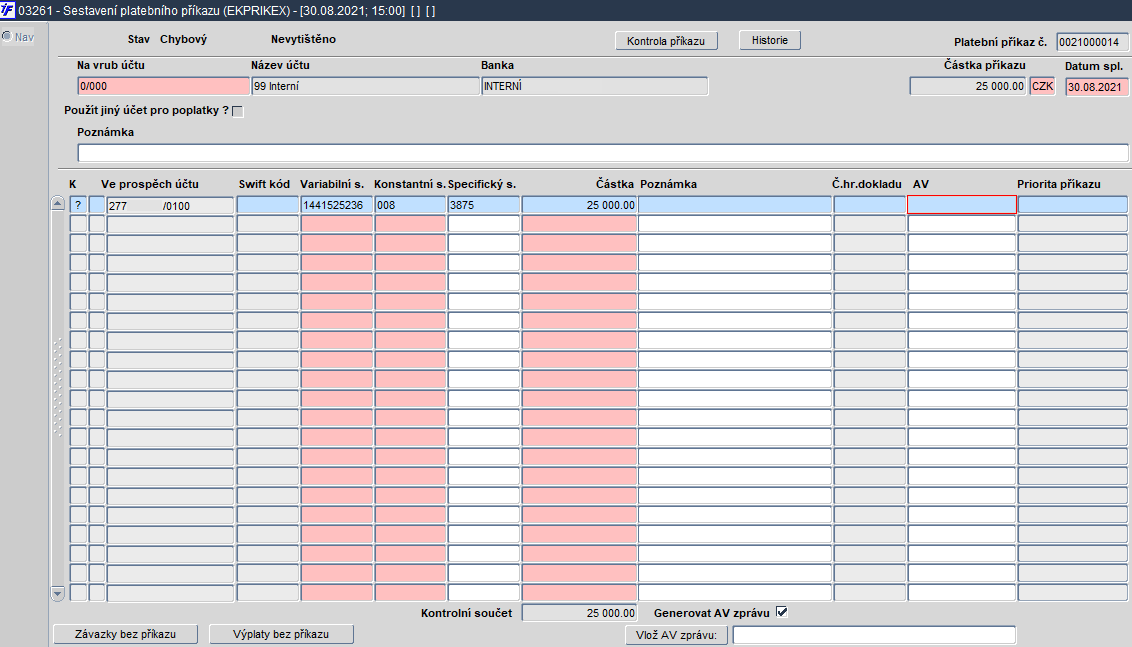Screen dimensions: 1132x647
Task: Click the Stav value Chybový
Action: tap(183, 39)
